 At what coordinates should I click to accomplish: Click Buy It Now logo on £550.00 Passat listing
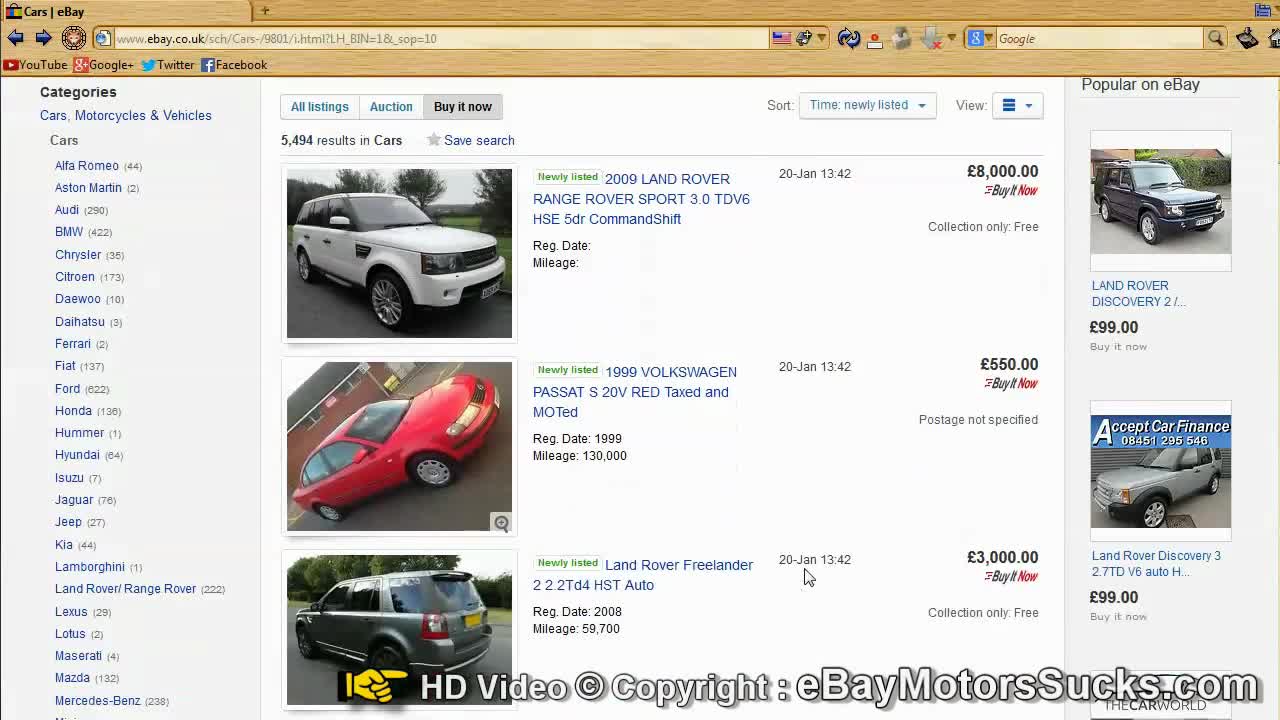(x=1010, y=383)
